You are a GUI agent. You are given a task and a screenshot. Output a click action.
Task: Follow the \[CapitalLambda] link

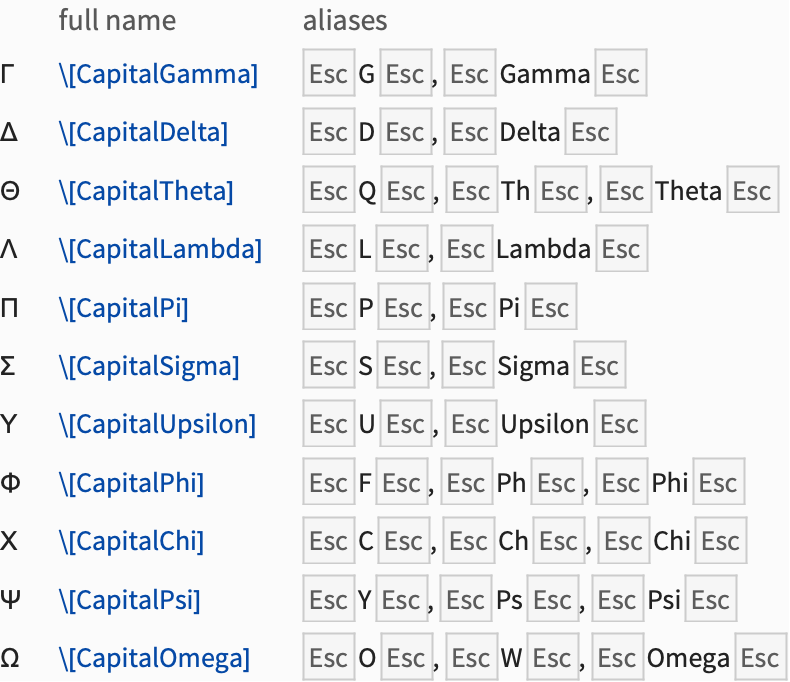pyautogui.click(x=160, y=249)
